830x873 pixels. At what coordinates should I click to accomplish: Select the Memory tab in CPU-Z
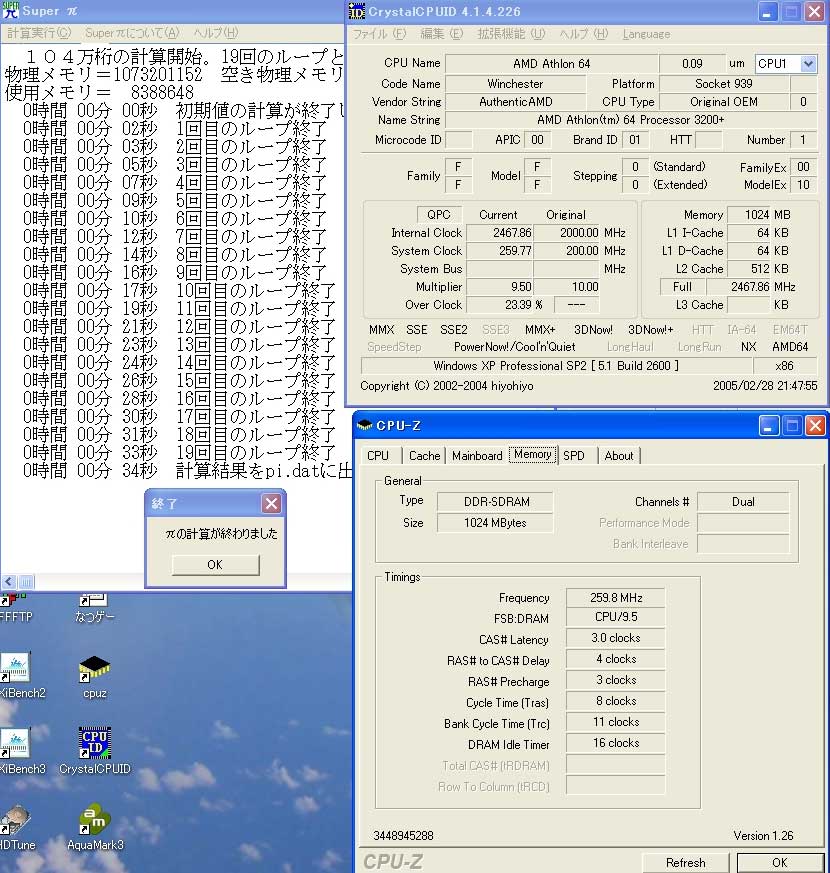point(533,454)
